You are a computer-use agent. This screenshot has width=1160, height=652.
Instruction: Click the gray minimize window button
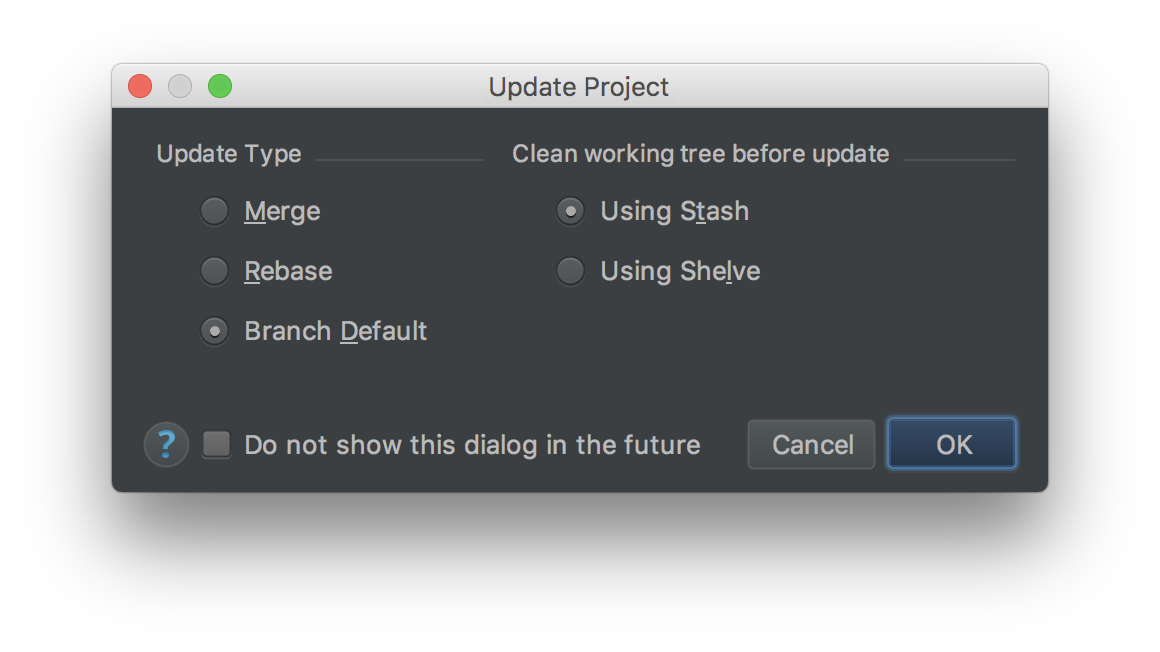180,87
